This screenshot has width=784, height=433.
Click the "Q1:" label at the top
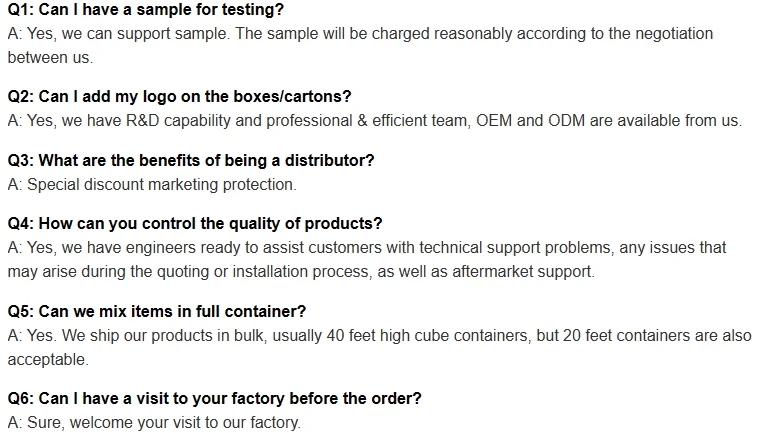click(x=21, y=11)
